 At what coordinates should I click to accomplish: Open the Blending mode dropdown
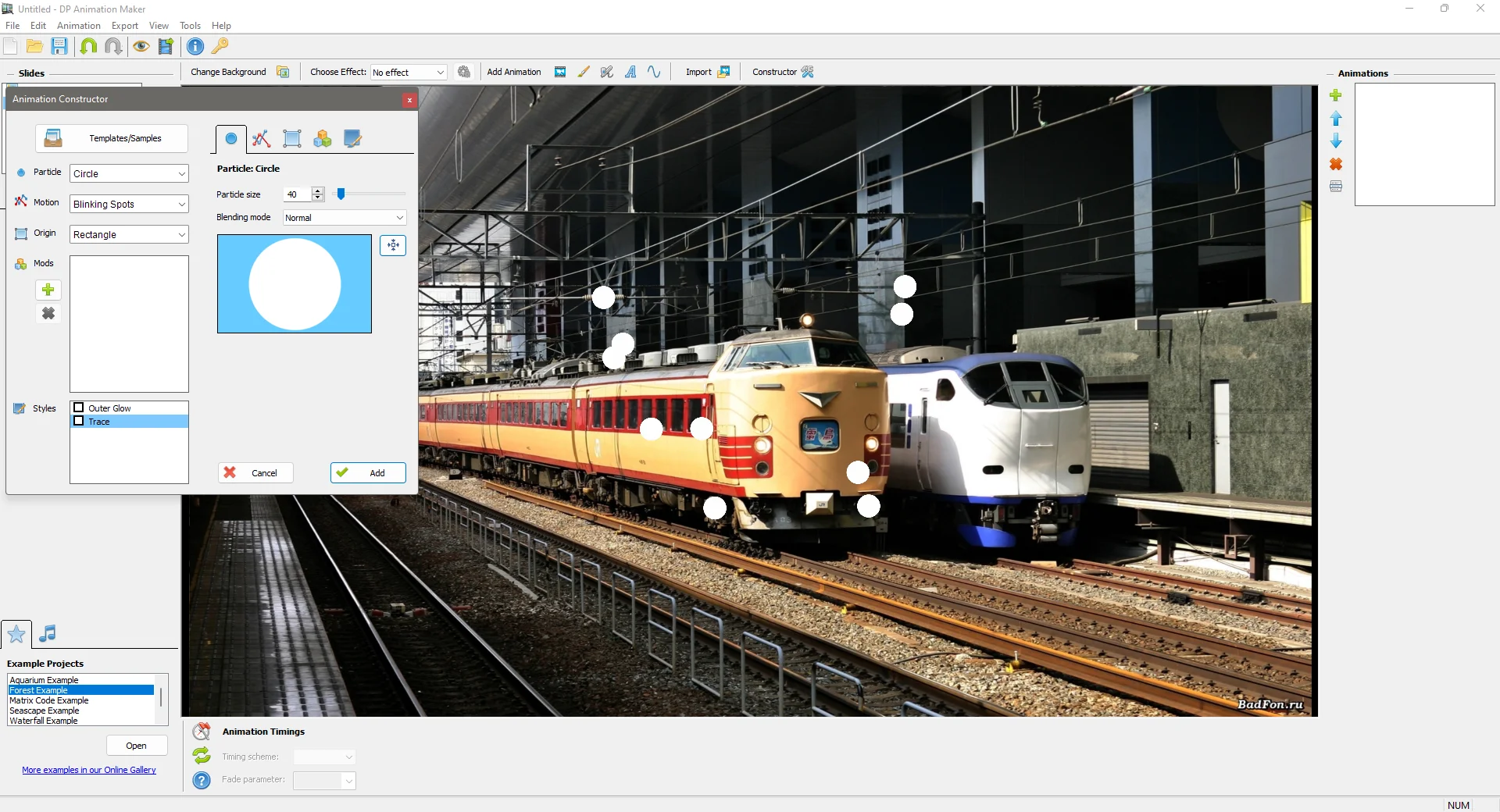(x=345, y=218)
